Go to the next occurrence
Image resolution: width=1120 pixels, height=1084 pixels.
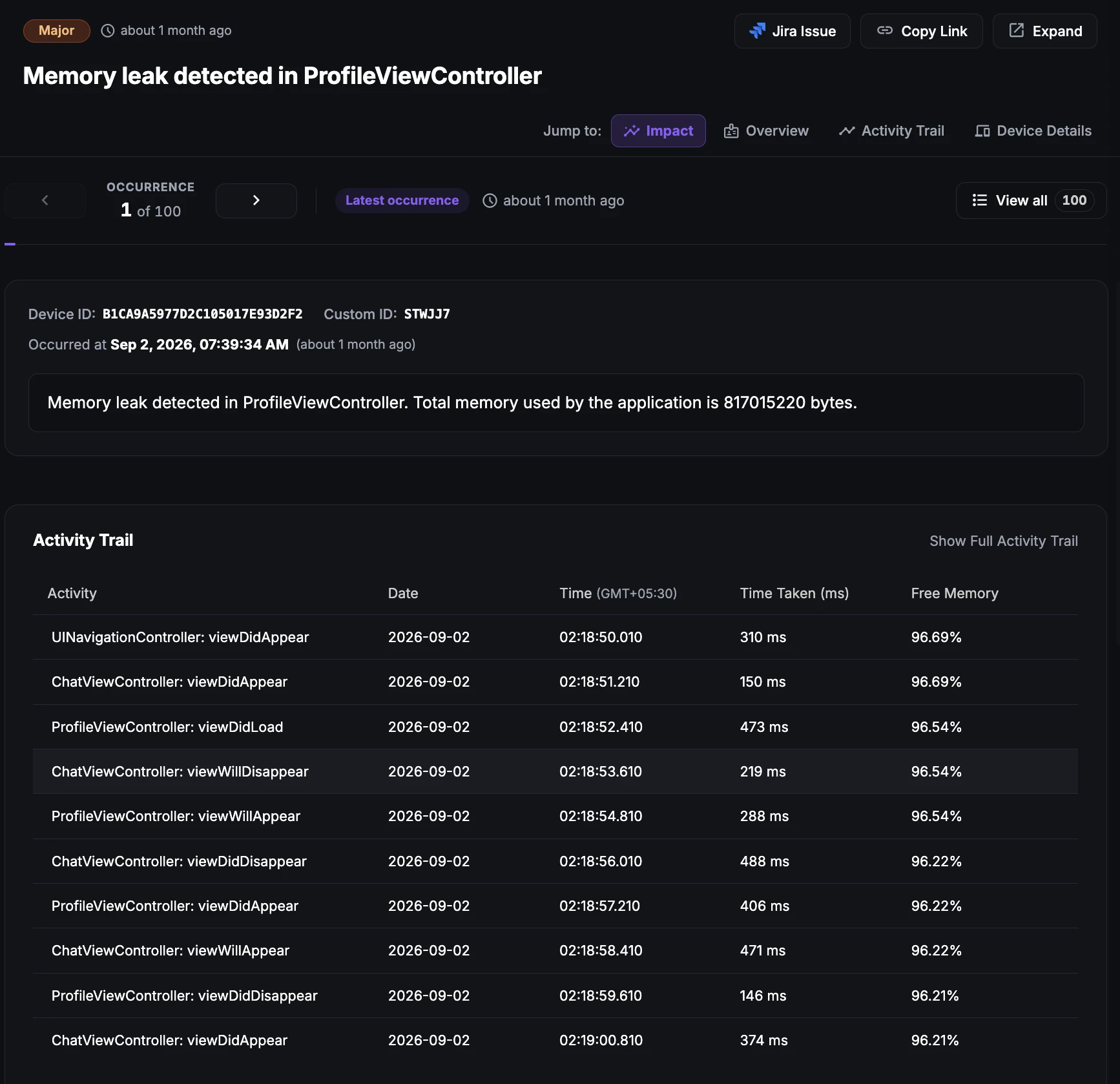pyautogui.click(x=256, y=200)
